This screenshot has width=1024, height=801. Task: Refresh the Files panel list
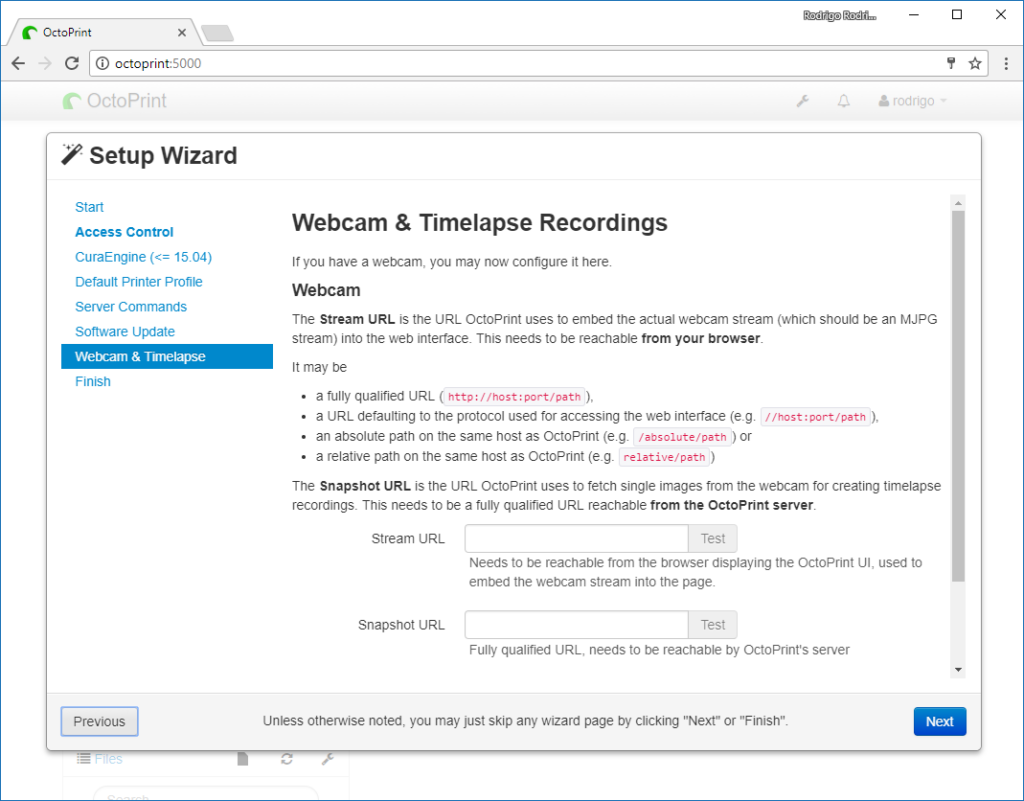(x=287, y=759)
